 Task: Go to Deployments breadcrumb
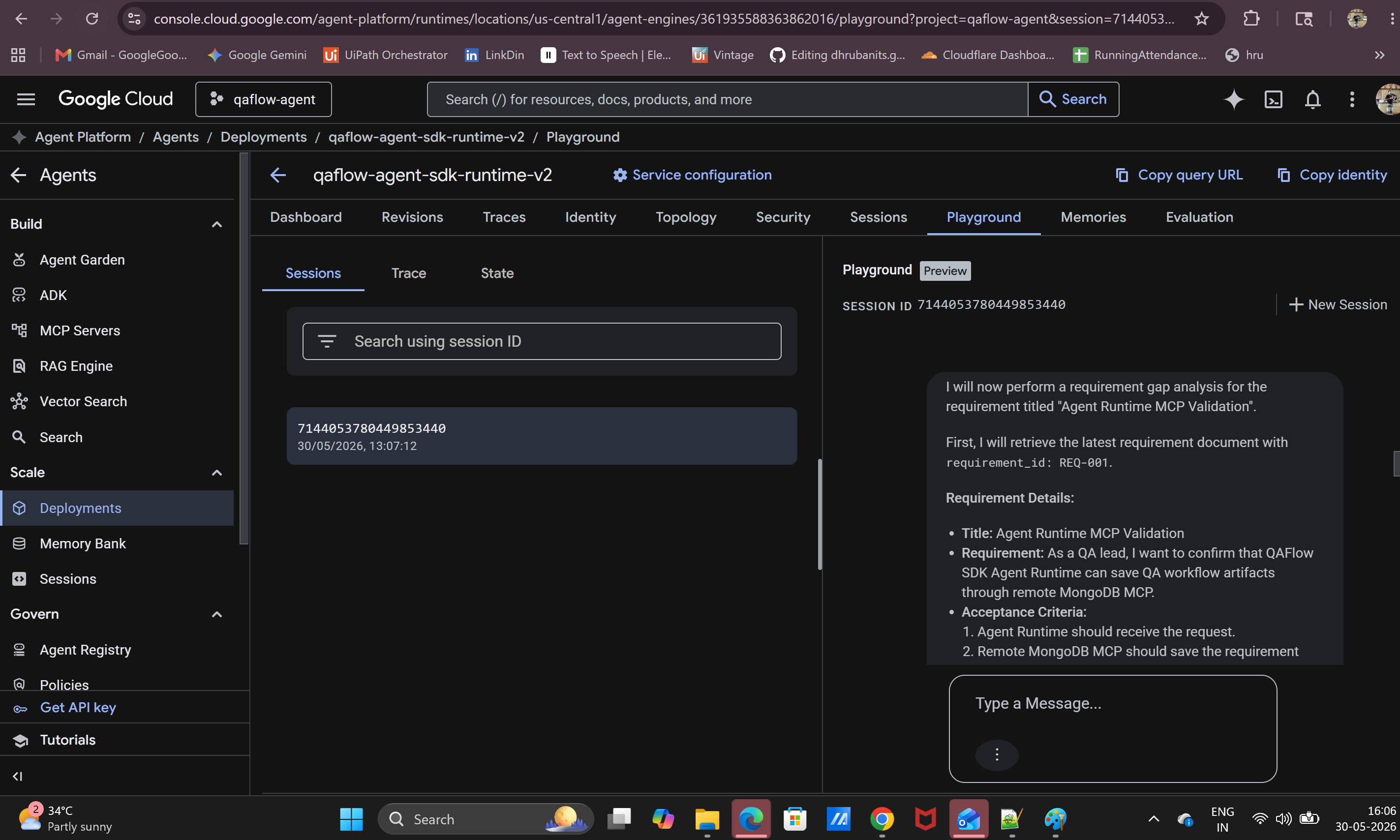[263, 137]
